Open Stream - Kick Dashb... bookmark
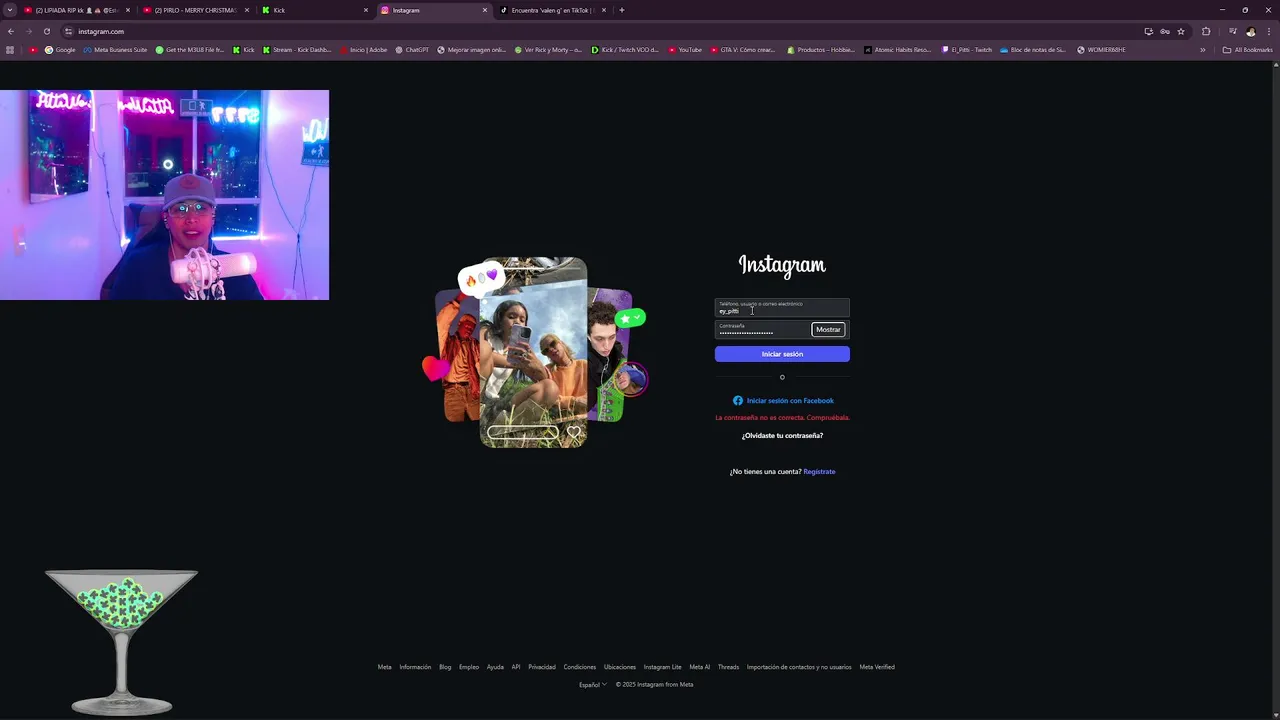Viewport: 1280px width, 720px height. point(297,50)
